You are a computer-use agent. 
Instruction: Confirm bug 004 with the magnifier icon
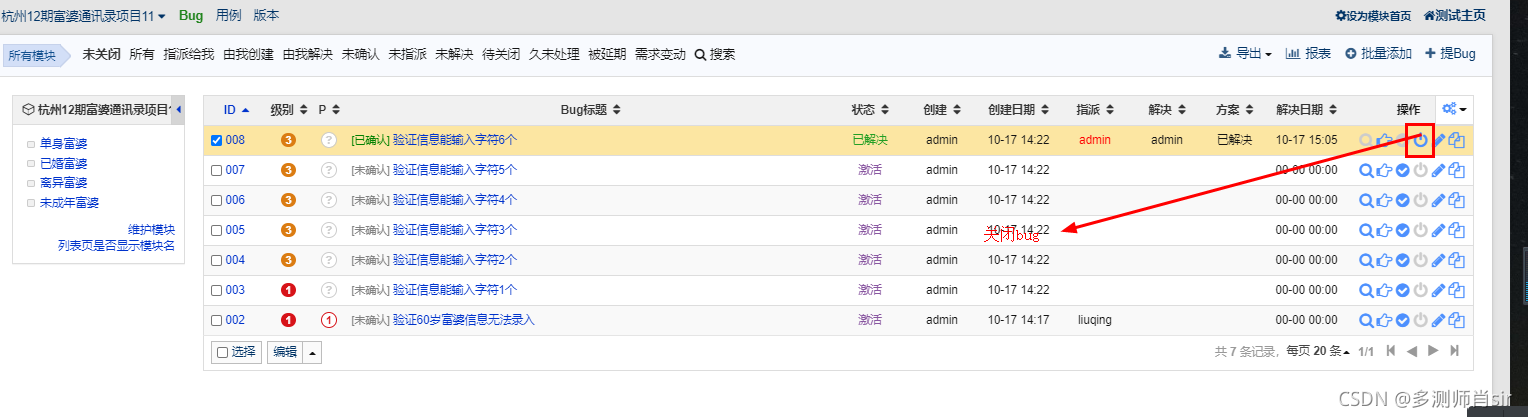click(x=1366, y=260)
